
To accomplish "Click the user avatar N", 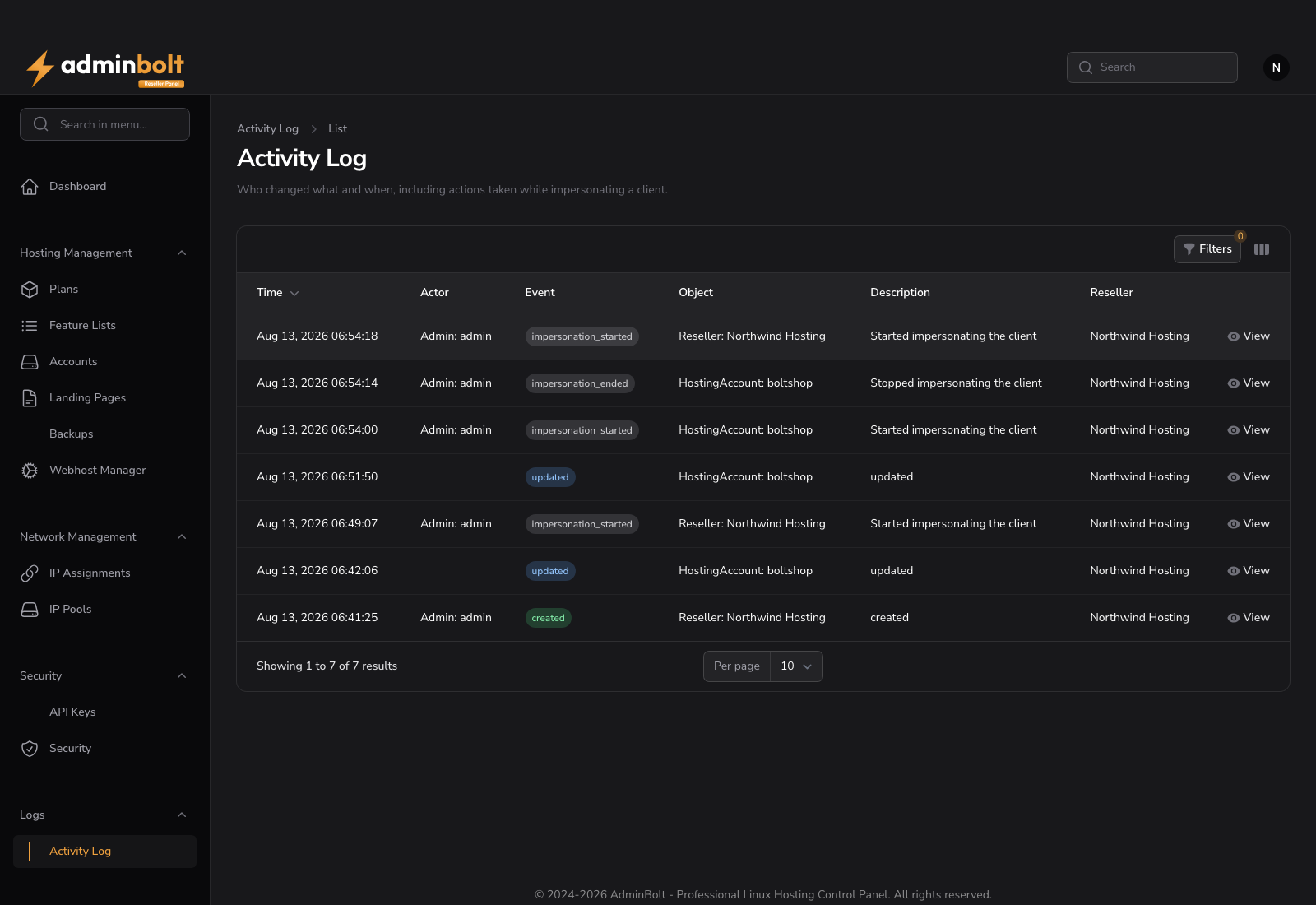I will tap(1277, 67).
